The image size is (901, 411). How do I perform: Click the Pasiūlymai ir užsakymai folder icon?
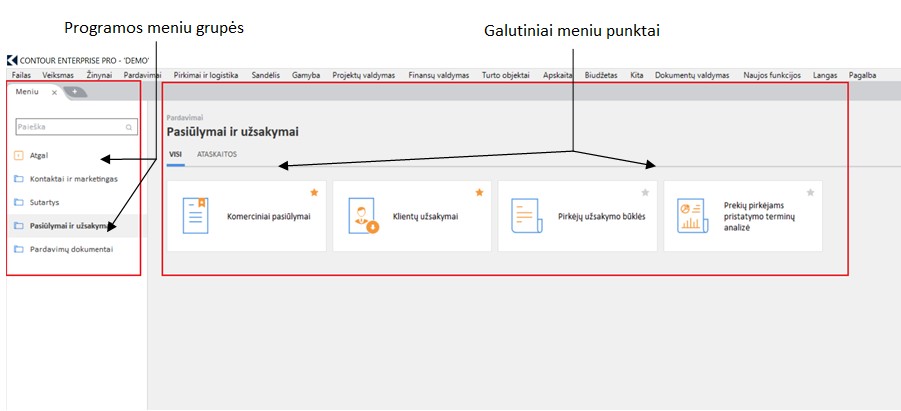[18, 226]
